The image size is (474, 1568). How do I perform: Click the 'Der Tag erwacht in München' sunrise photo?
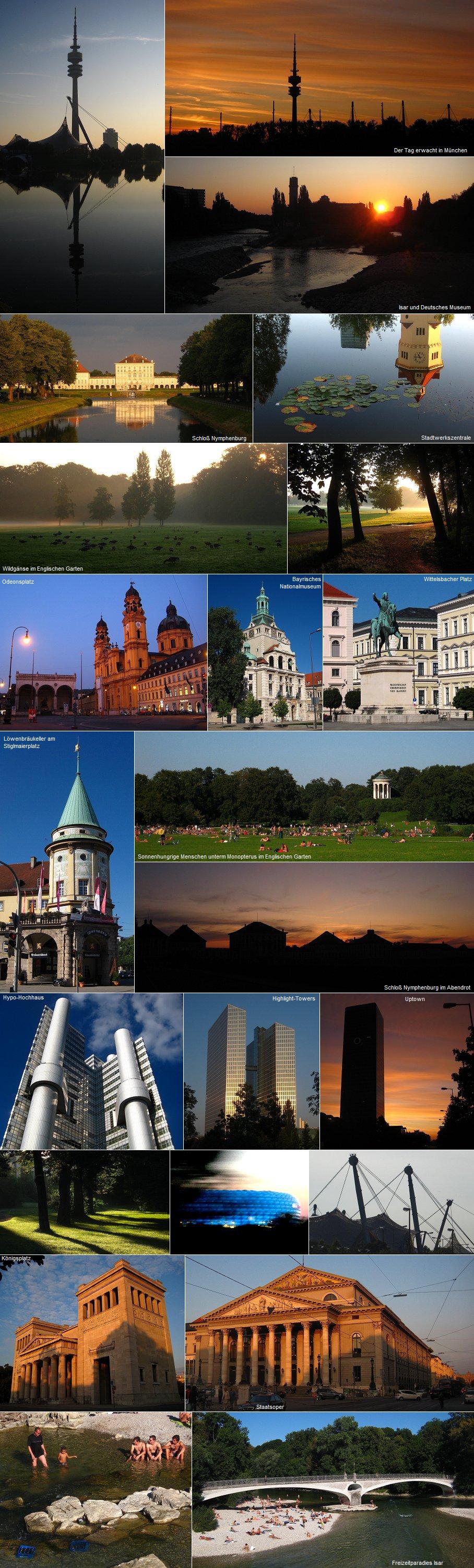(x=319, y=78)
